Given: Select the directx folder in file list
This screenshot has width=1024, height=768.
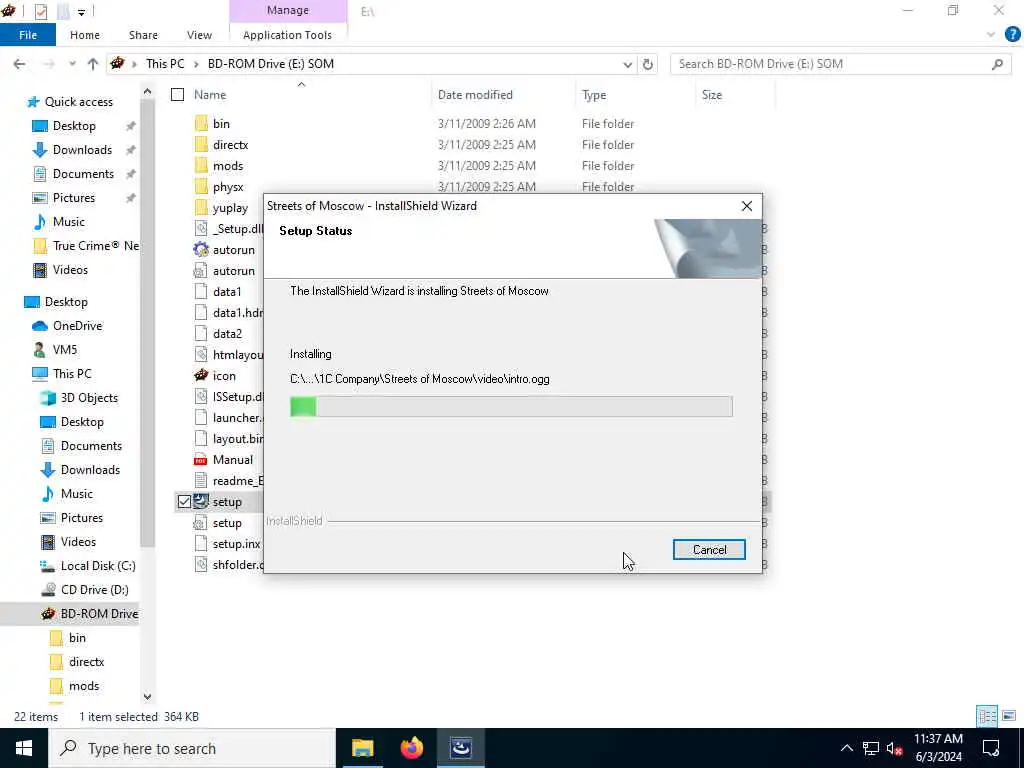Looking at the screenshot, I should click(x=231, y=145).
